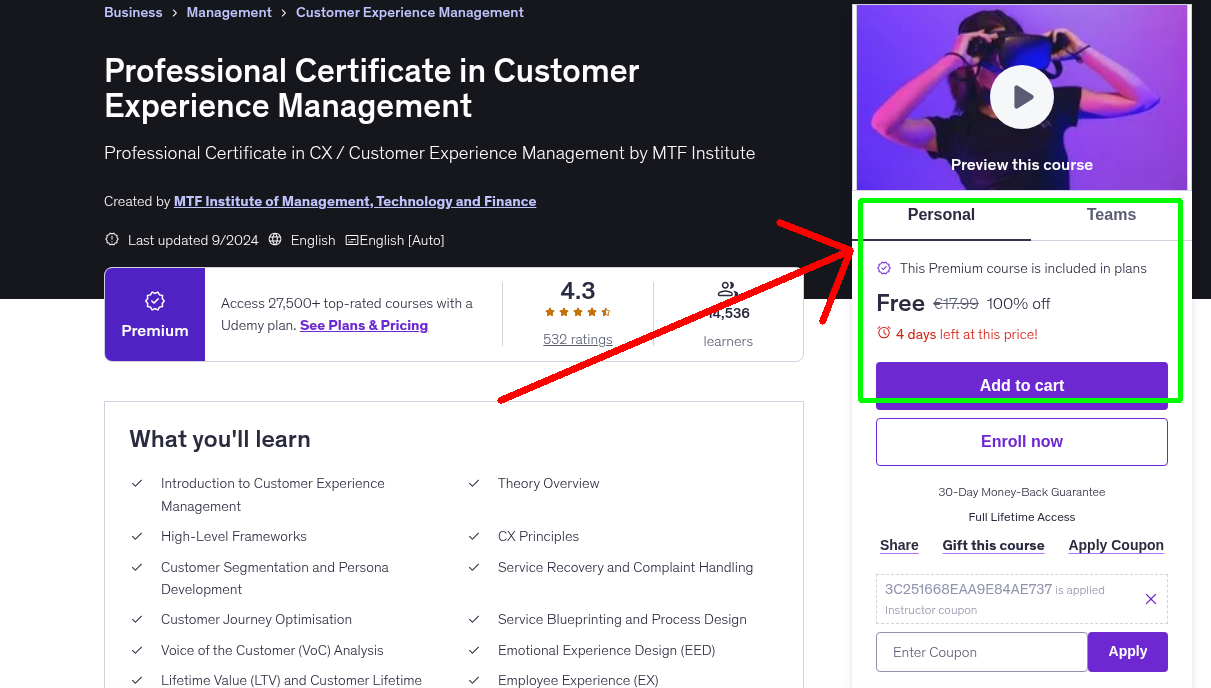1211x688 pixels.
Task: Play the course preview video
Action: (1021, 97)
